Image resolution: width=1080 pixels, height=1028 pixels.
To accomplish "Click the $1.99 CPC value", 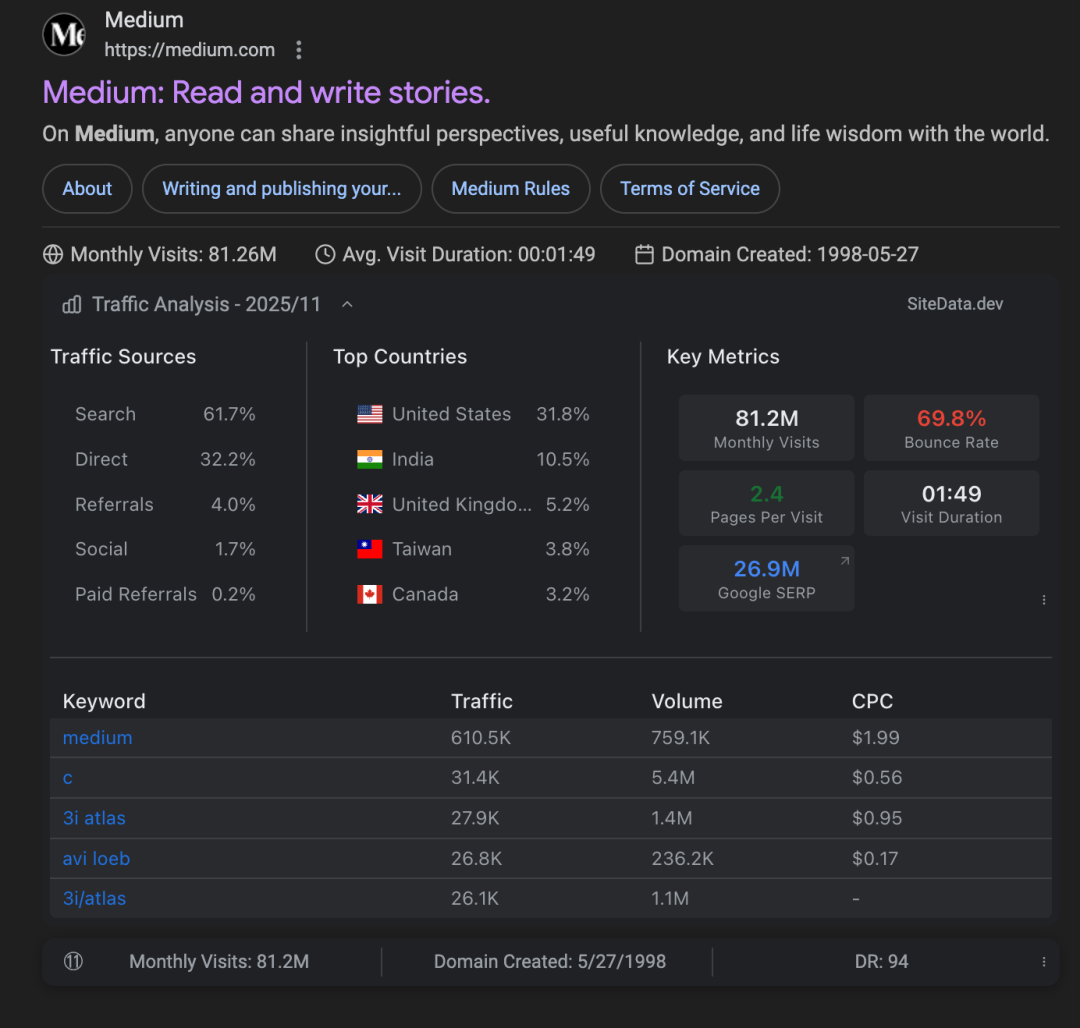I will (875, 737).
